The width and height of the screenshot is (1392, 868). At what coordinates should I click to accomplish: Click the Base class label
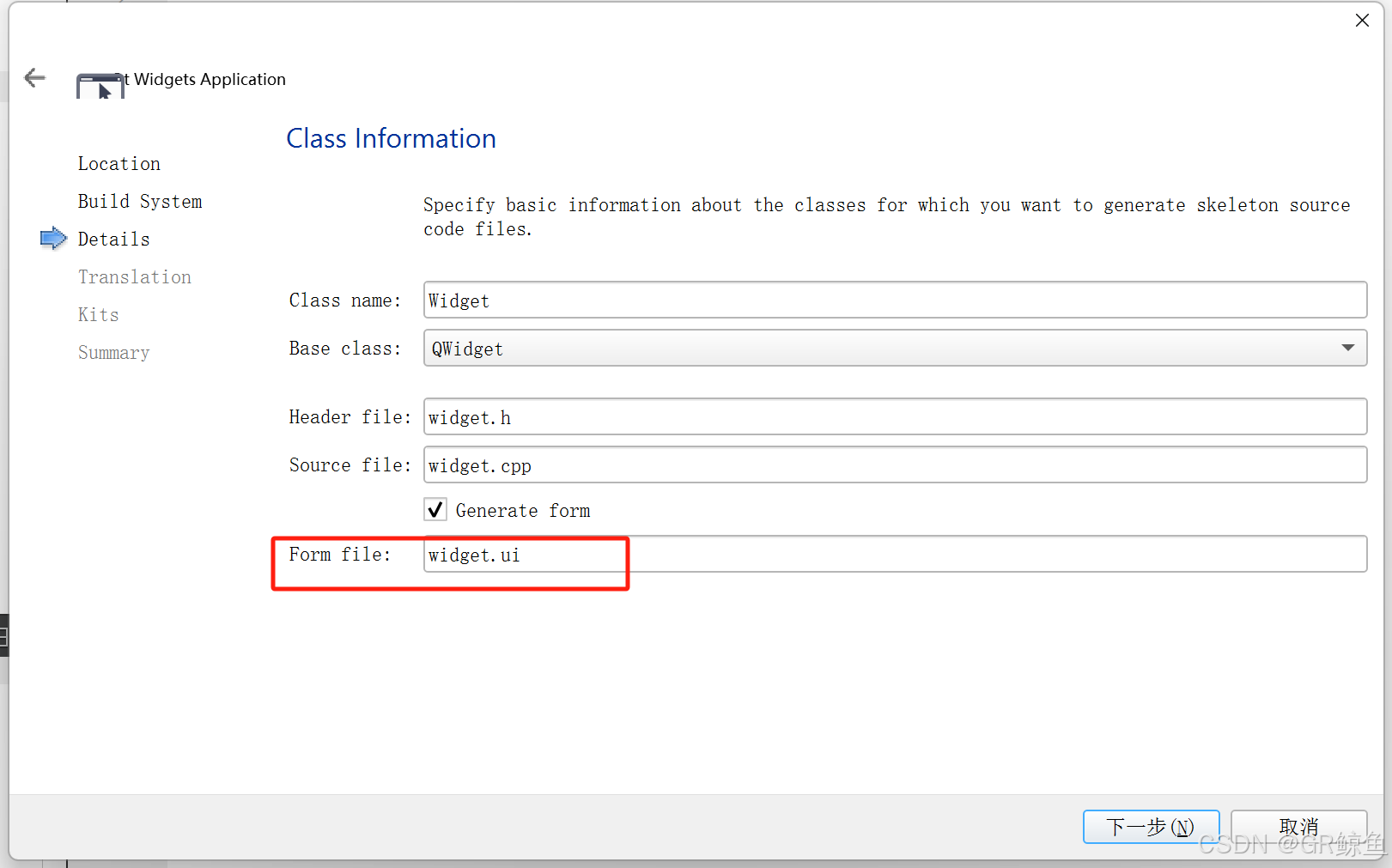345,348
